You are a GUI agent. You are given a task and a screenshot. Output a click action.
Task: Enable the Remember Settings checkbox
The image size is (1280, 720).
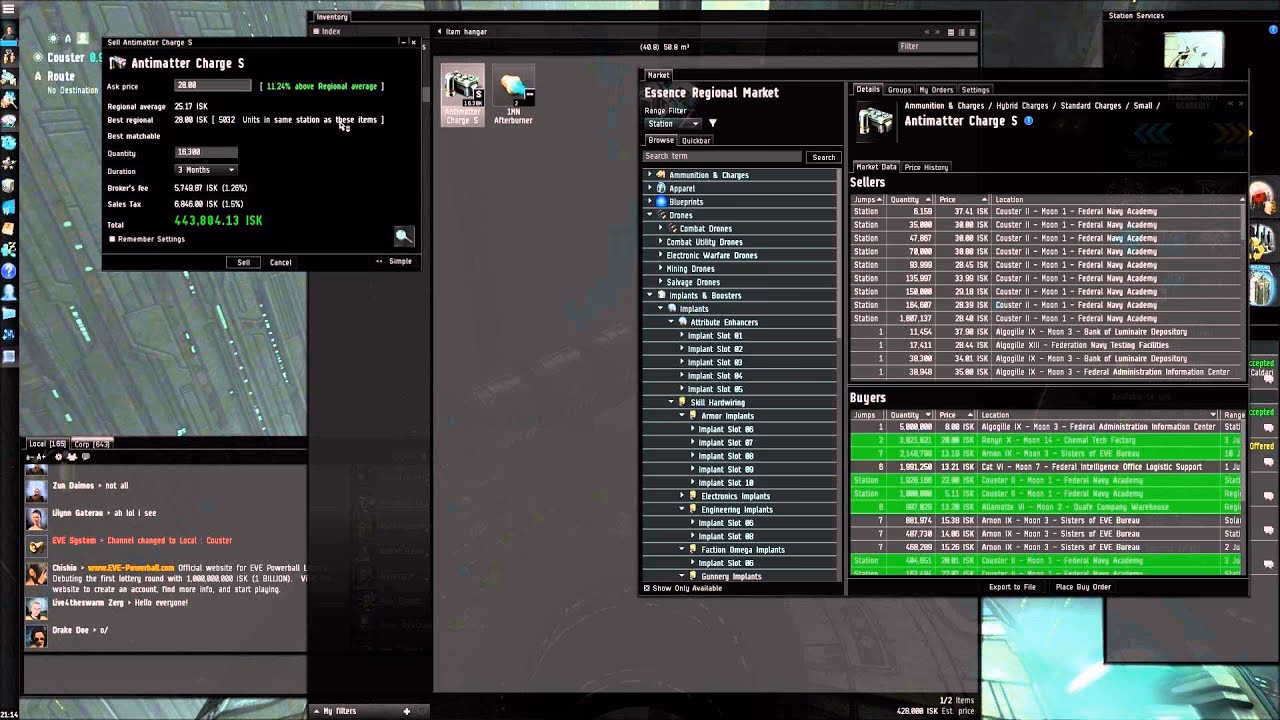[111, 239]
